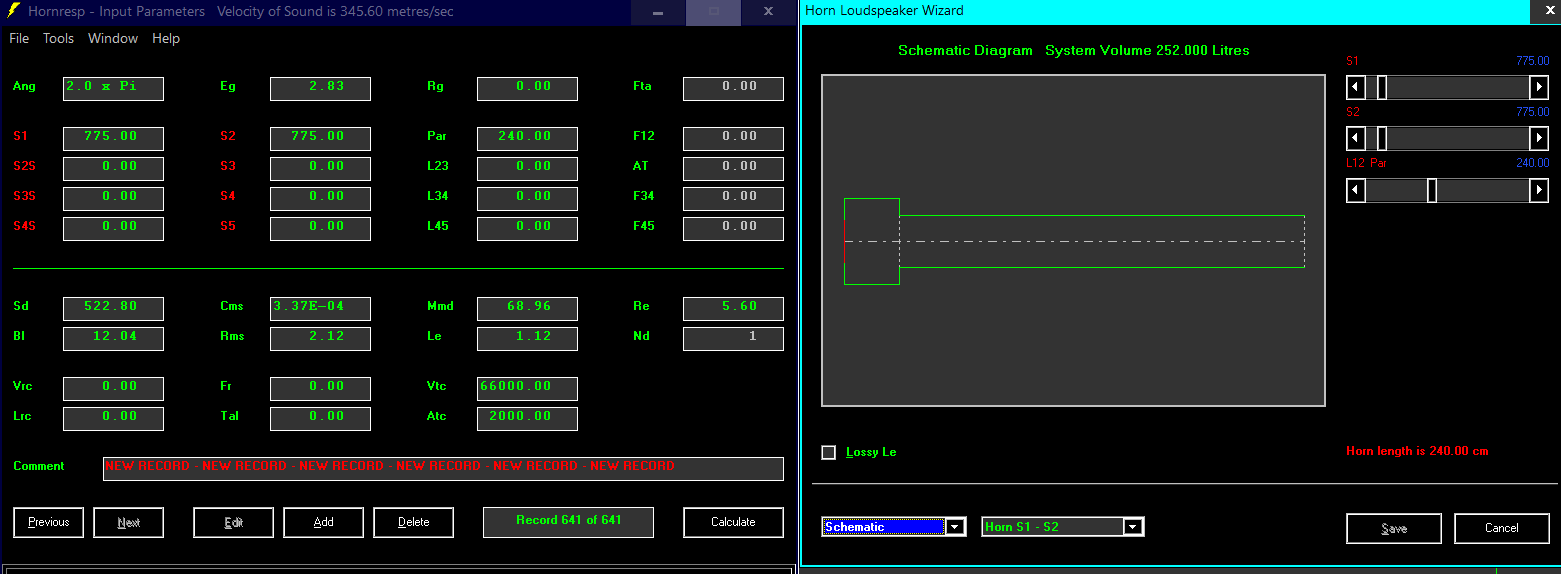The image size is (1561, 574).
Task: Click the Add button
Action: coord(323,522)
